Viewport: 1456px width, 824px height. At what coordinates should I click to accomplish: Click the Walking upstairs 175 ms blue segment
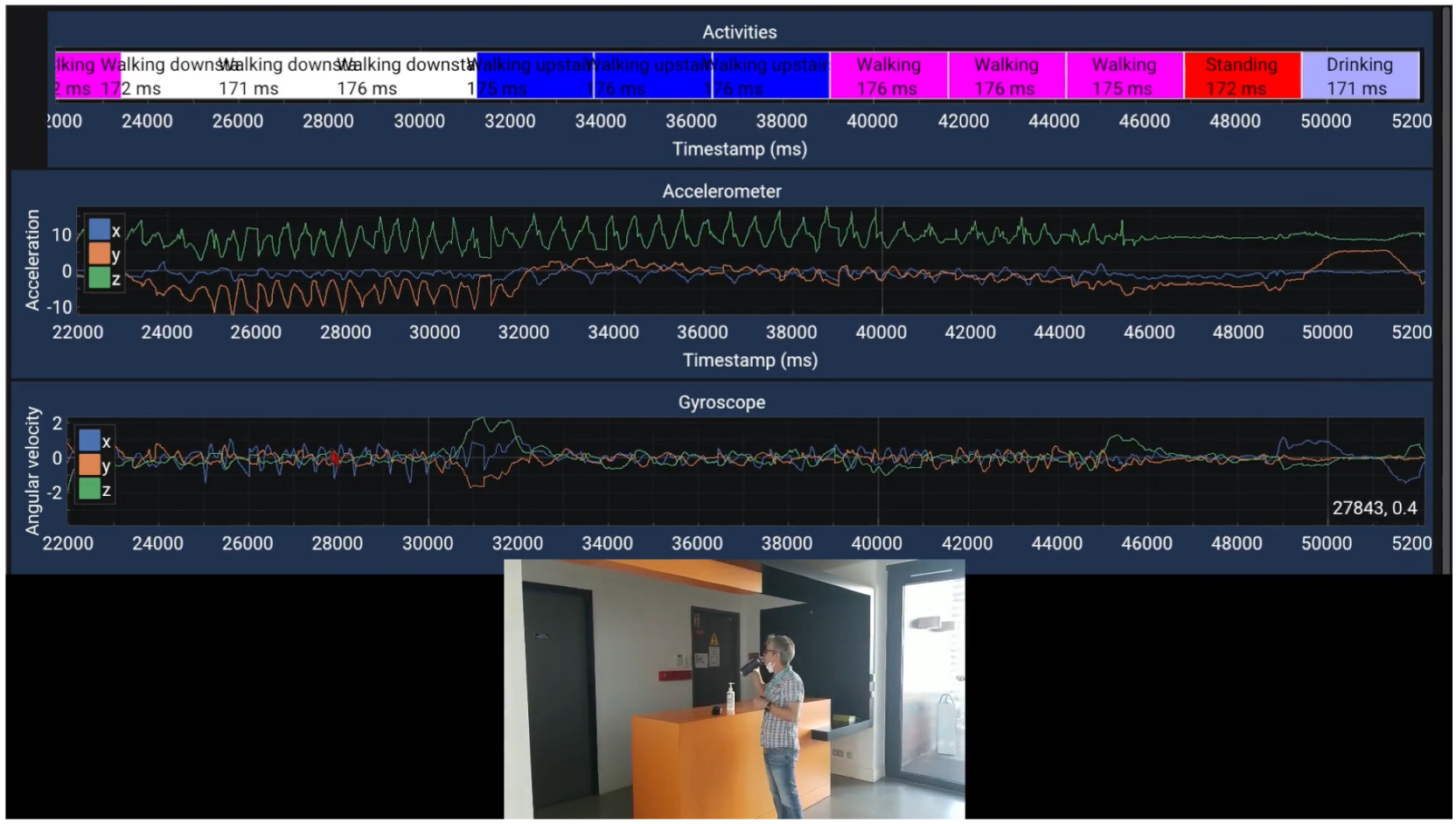pos(534,76)
